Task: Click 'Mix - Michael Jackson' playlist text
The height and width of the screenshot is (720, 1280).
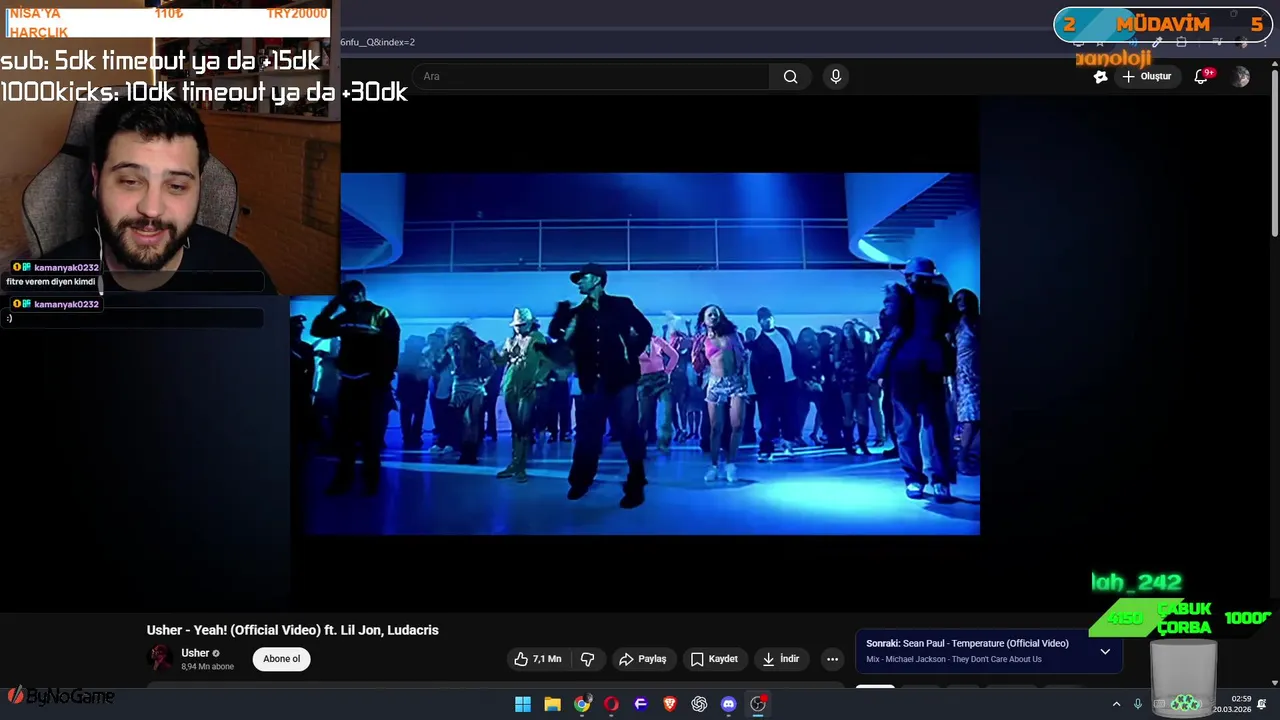Action: tap(953, 660)
